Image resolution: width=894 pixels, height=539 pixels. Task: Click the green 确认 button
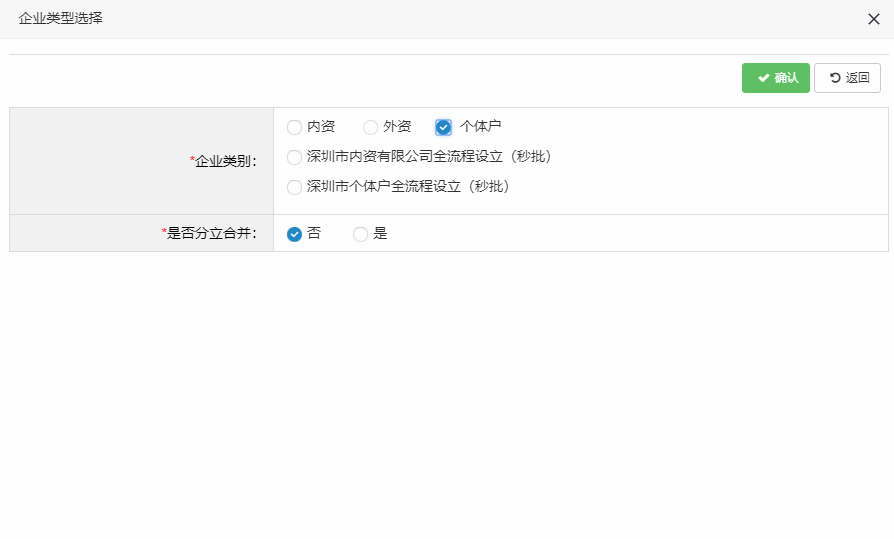coord(776,78)
